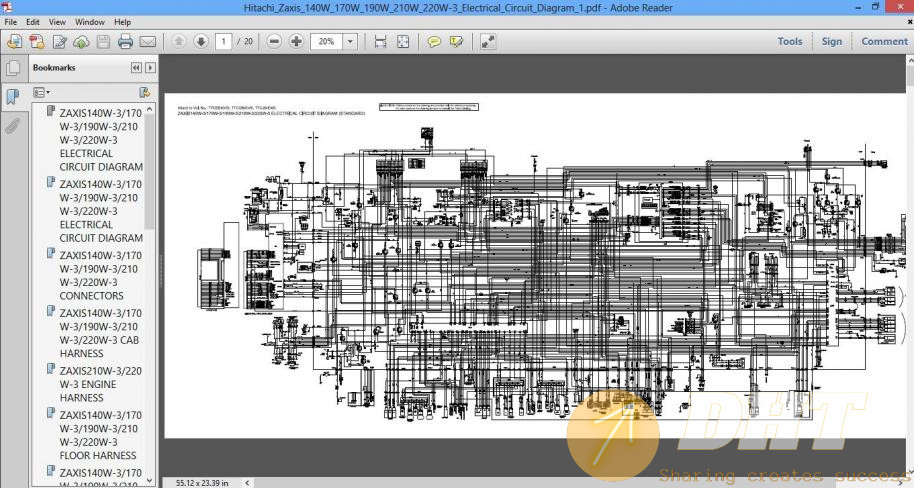The width and height of the screenshot is (914, 488).
Task: Open the Help menu
Action: point(122,22)
